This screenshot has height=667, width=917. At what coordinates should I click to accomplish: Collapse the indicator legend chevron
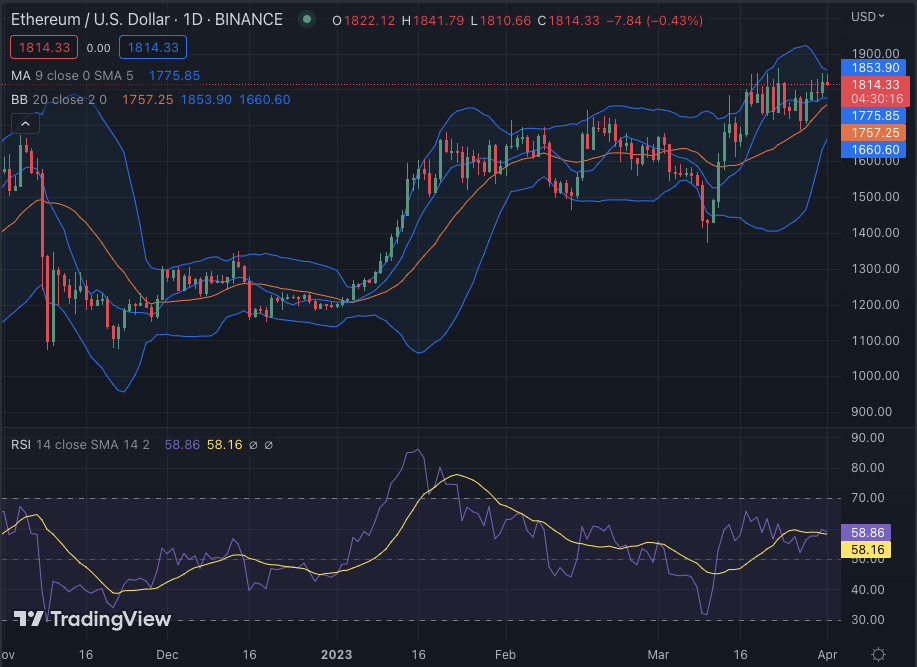coord(25,124)
